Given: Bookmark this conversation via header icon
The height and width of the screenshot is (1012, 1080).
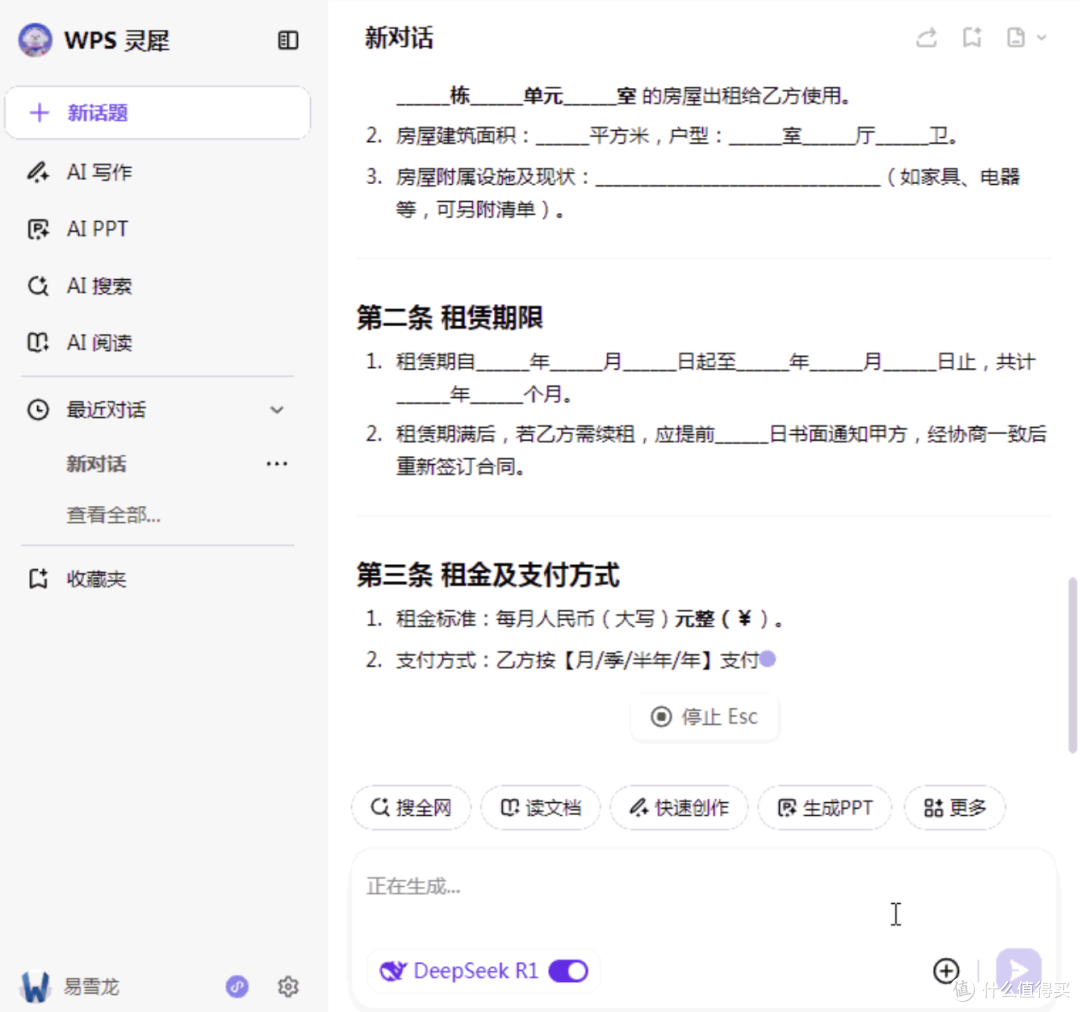Looking at the screenshot, I should pos(972,38).
